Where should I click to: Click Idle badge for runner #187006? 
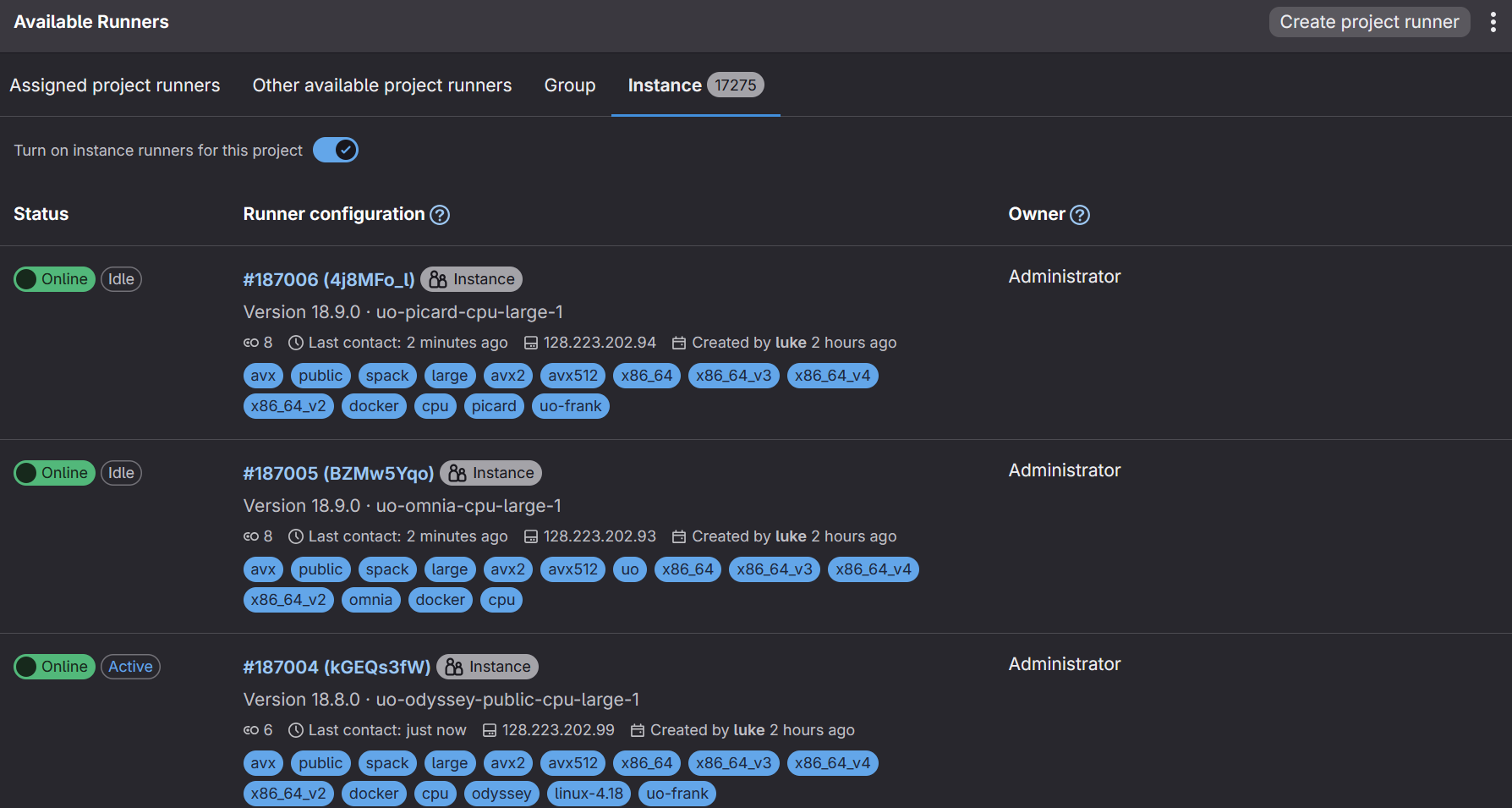(x=121, y=279)
